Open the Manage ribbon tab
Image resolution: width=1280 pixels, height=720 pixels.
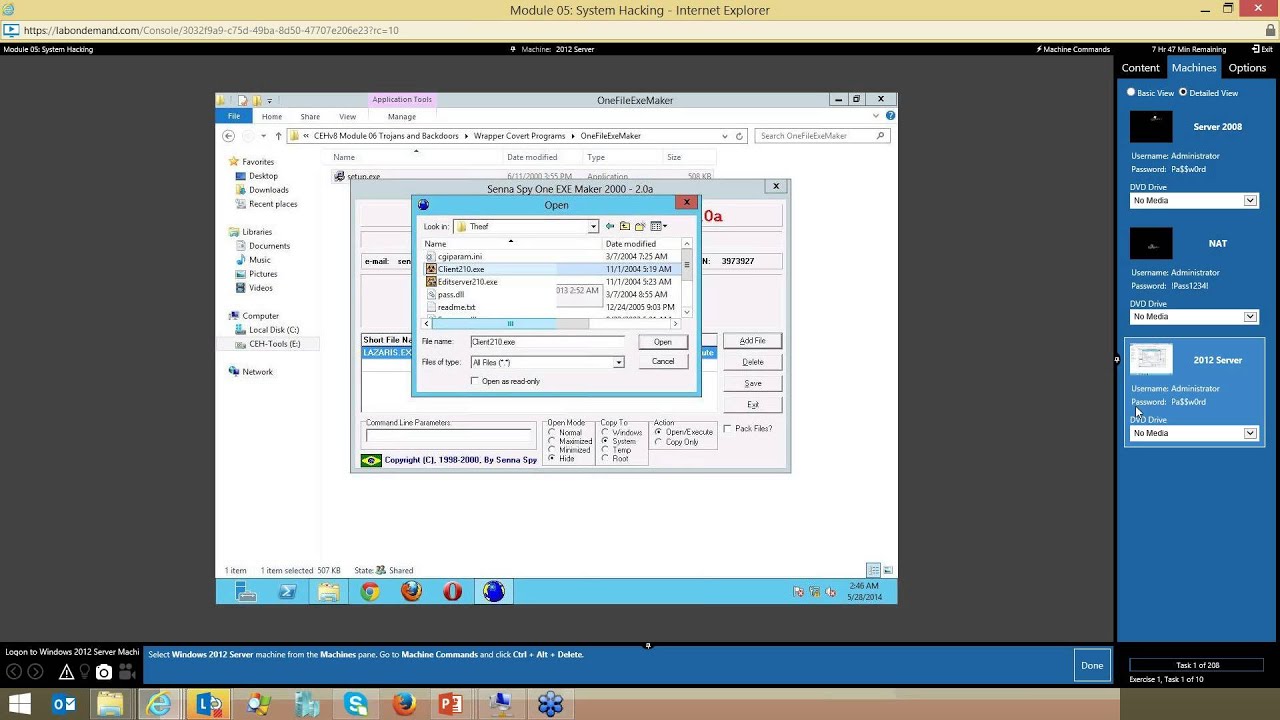pos(402,116)
